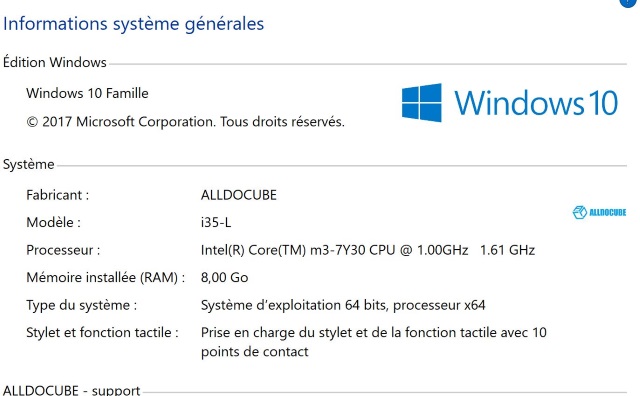Click the large Windows 10 wordmark
The height and width of the screenshot is (396, 640).
[x=536, y=103]
